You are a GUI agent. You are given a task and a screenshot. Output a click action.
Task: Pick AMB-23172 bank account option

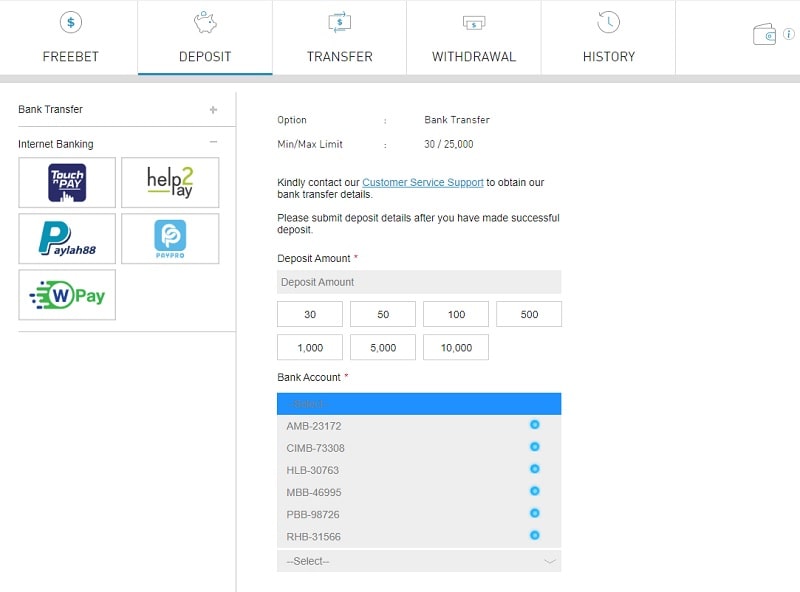point(419,426)
